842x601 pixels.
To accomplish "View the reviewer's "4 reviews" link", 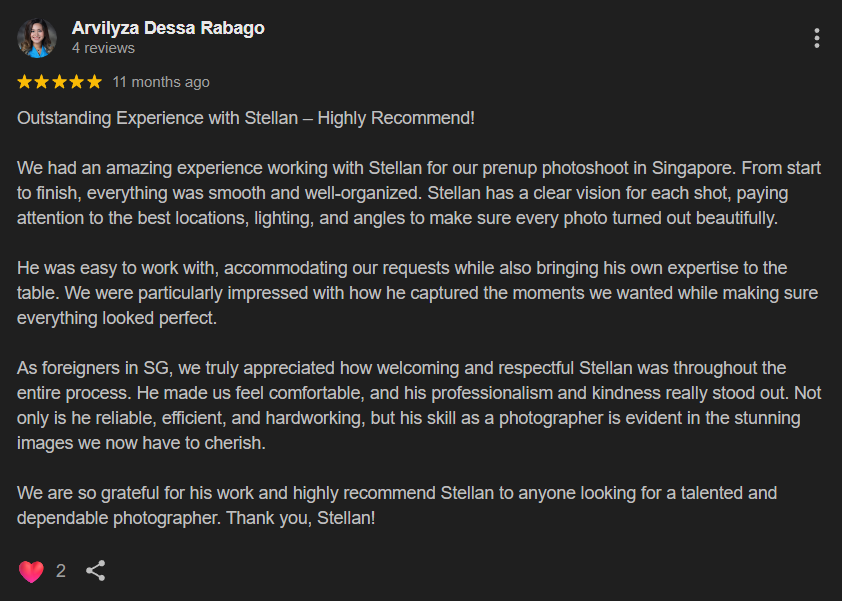I will tap(103, 48).
